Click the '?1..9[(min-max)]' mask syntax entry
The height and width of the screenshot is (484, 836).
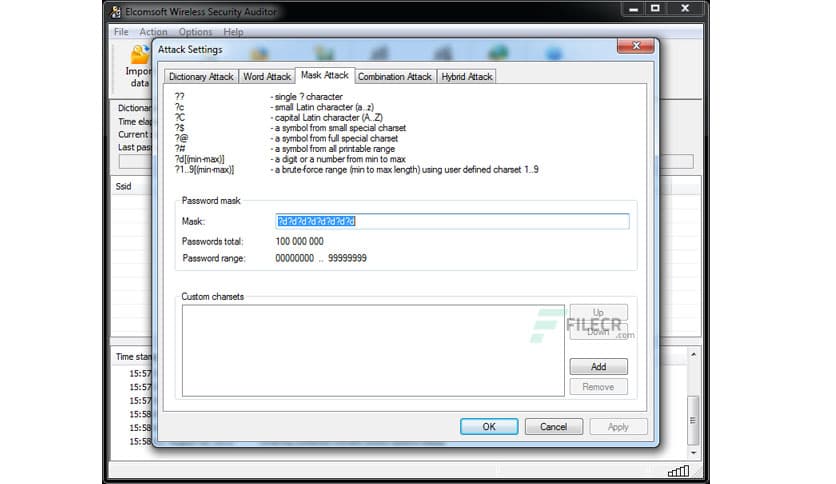204,170
